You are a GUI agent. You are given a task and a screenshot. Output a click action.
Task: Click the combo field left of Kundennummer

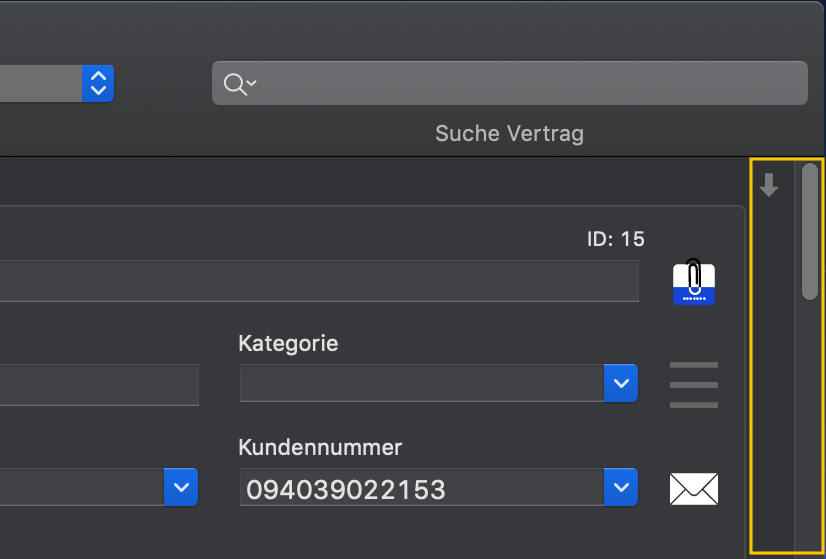82,487
